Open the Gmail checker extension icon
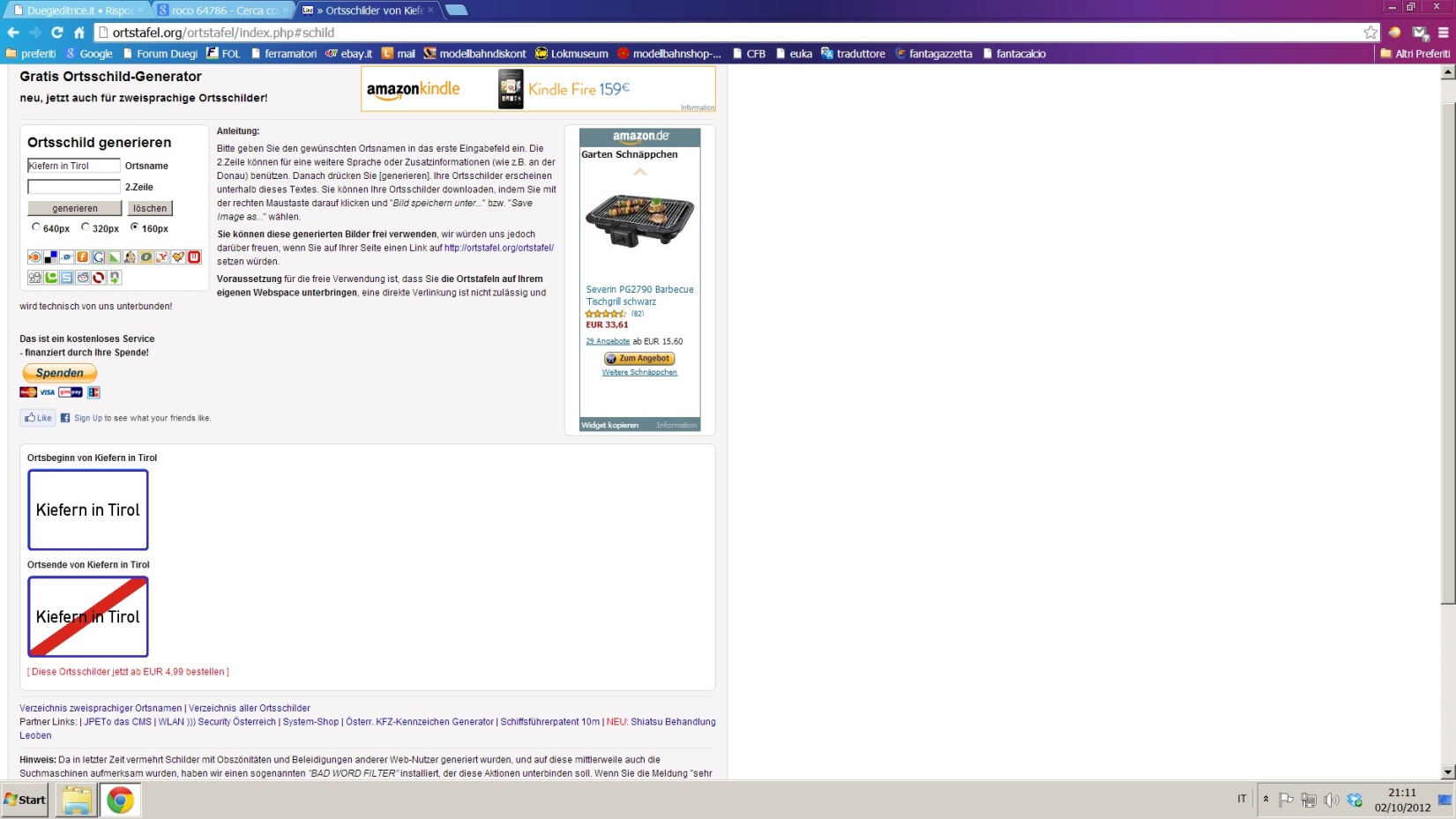The image size is (1456, 819). pos(1419,33)
